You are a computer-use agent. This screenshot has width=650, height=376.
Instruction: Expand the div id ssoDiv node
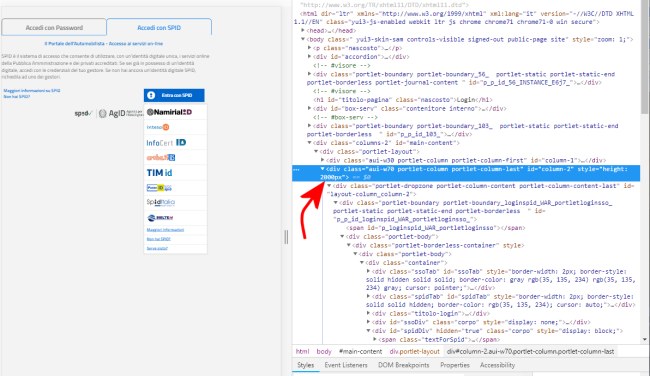coord(368,322)
